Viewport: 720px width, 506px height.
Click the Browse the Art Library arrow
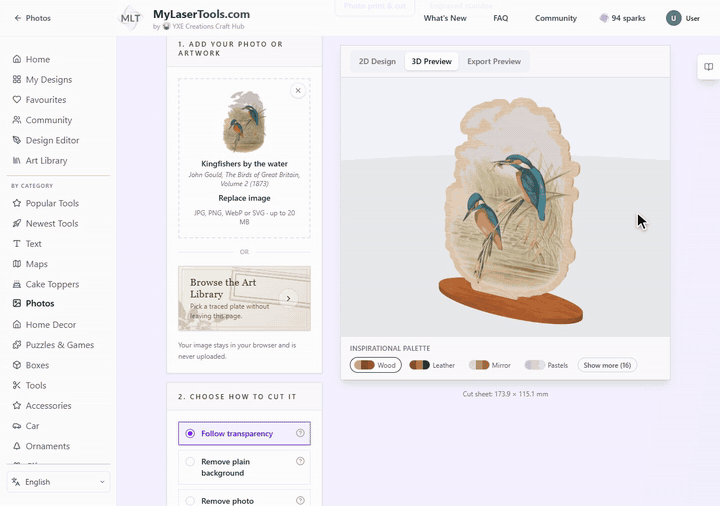point(288,298)
